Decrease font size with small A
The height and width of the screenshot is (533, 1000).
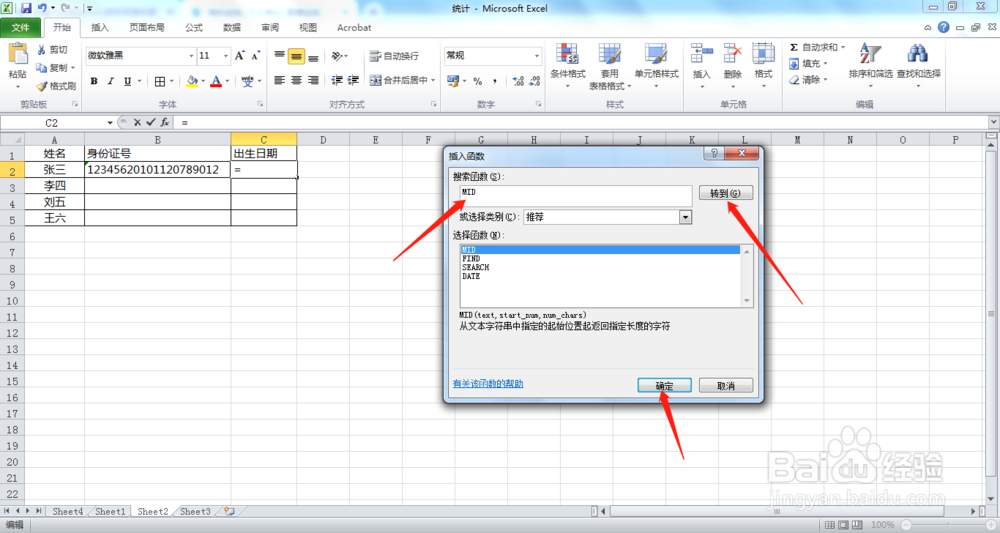(x=255, y=55)
